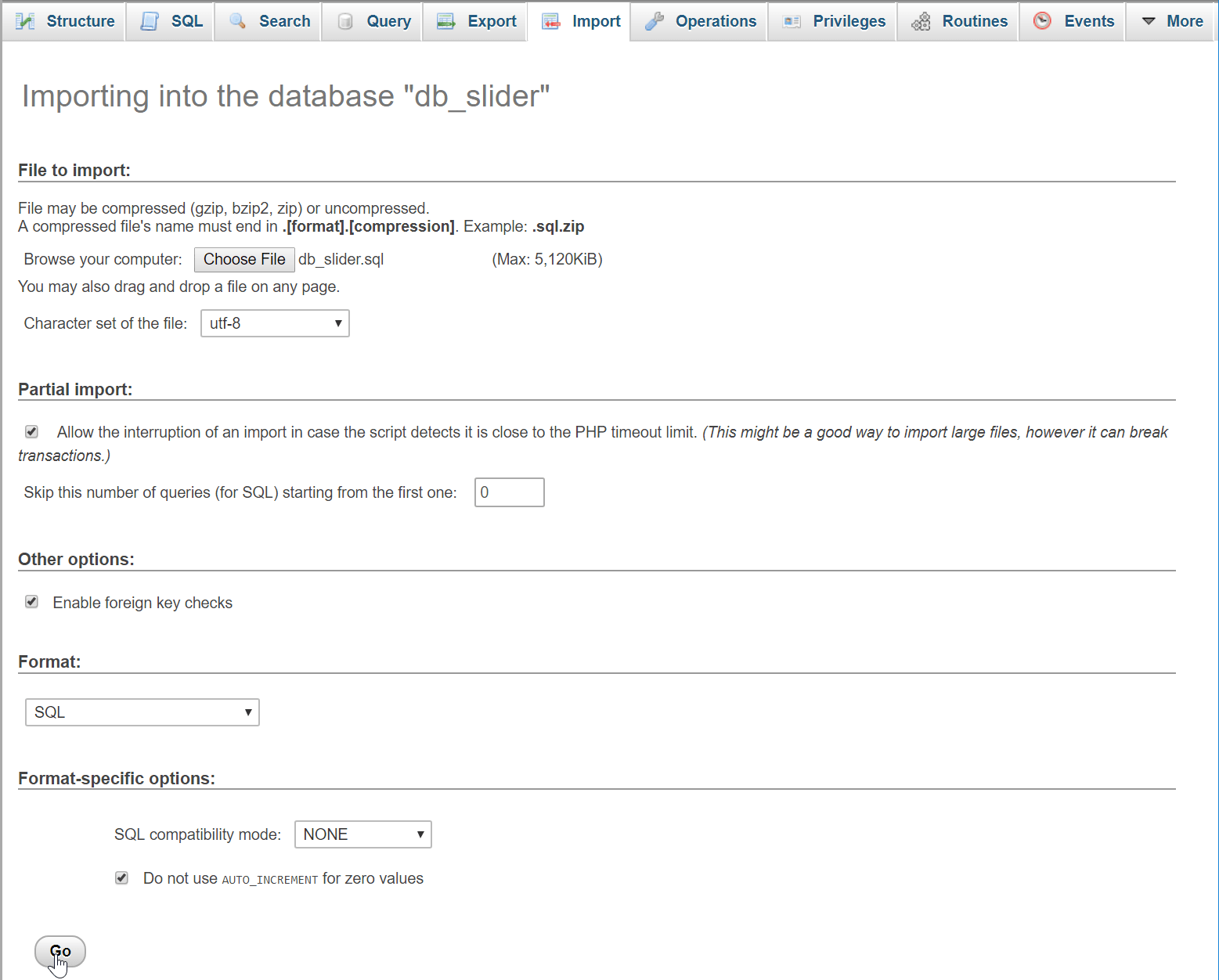Click the More dropdown triangle icon
This screenshot has width=1219, height=980.
1149,21
